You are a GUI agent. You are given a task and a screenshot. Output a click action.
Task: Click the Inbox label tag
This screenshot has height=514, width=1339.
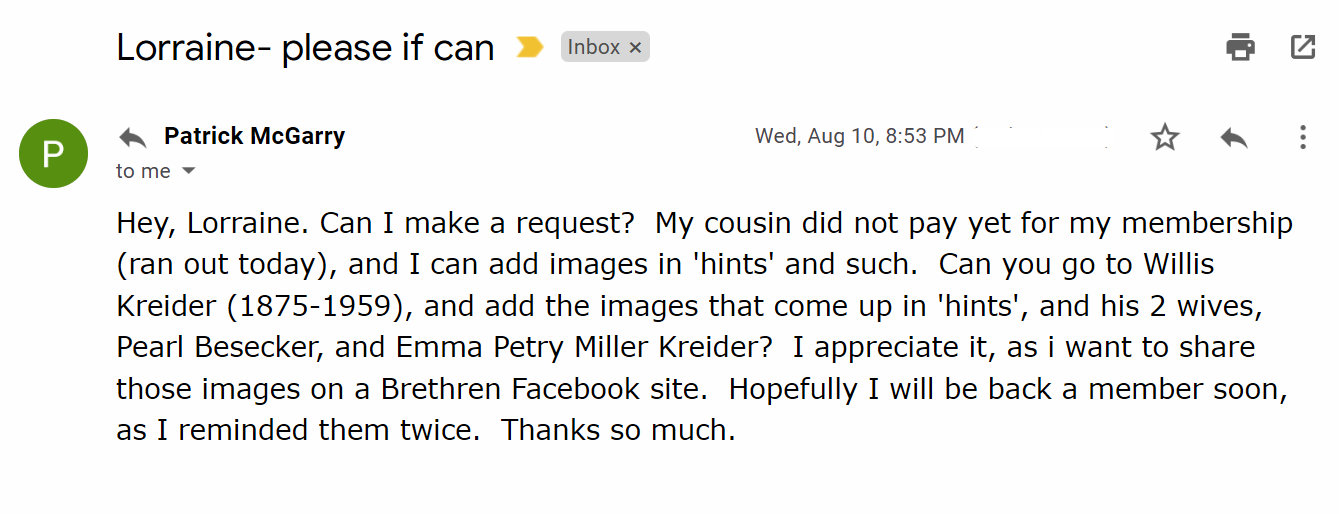[593, 47]
